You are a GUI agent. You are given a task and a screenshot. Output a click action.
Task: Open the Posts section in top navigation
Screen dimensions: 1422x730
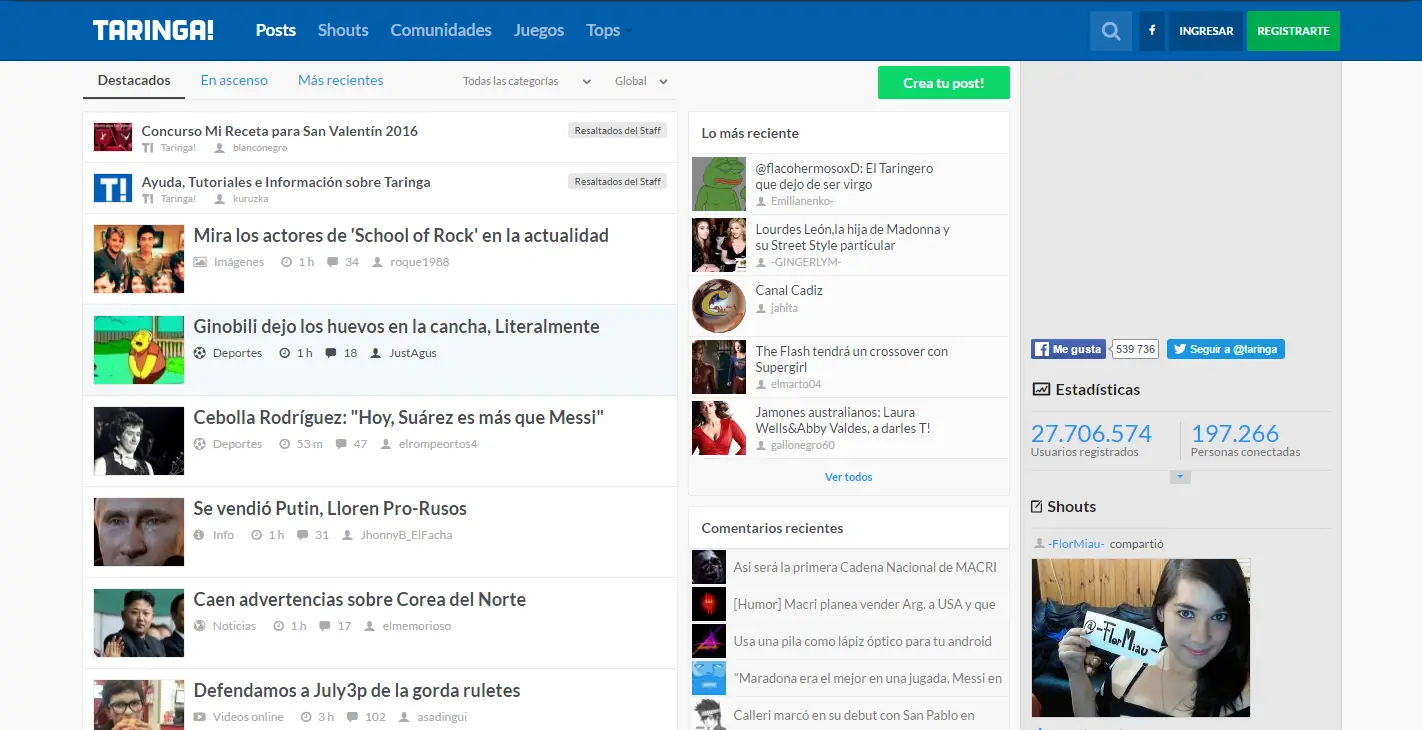pyautogui.click(x=276, y=30)
